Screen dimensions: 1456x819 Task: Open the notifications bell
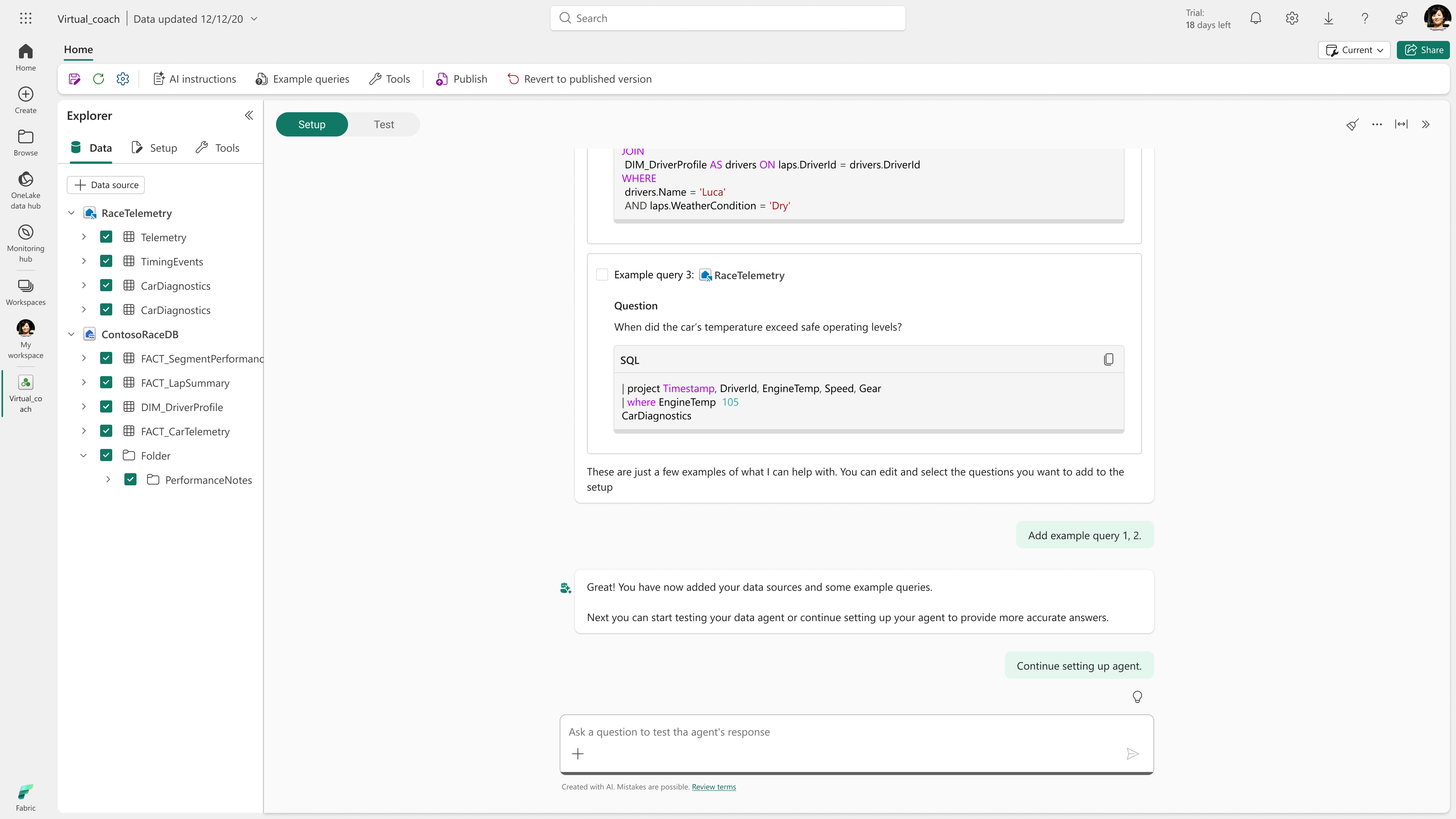pyautogui.click(x=1255, y=19)
